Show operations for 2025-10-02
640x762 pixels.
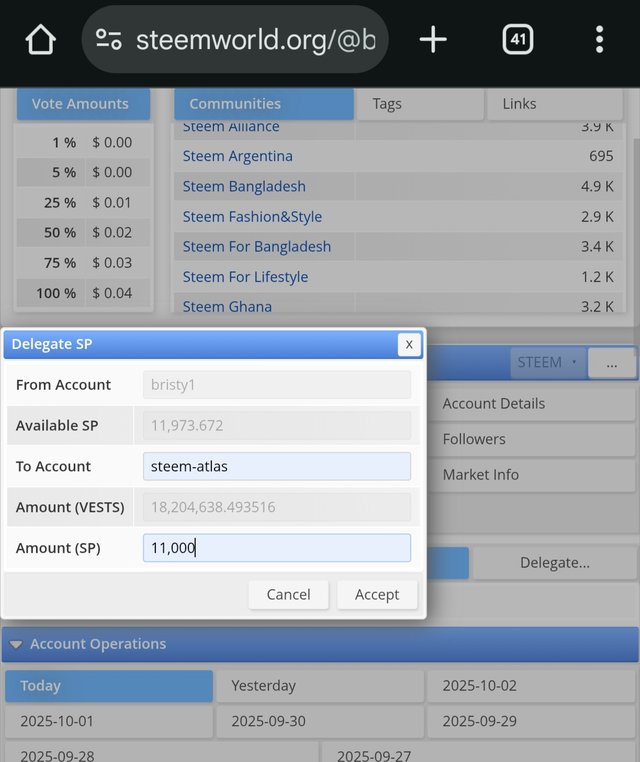pos(532,686)
